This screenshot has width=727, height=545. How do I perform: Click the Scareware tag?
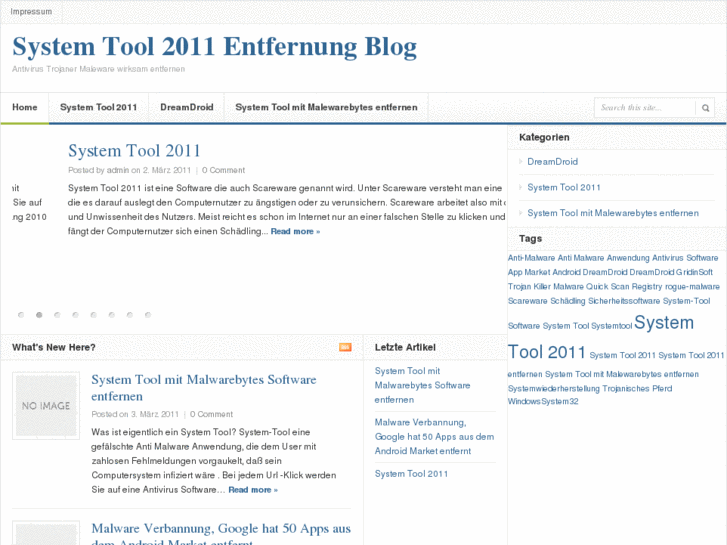pos(528,301)
